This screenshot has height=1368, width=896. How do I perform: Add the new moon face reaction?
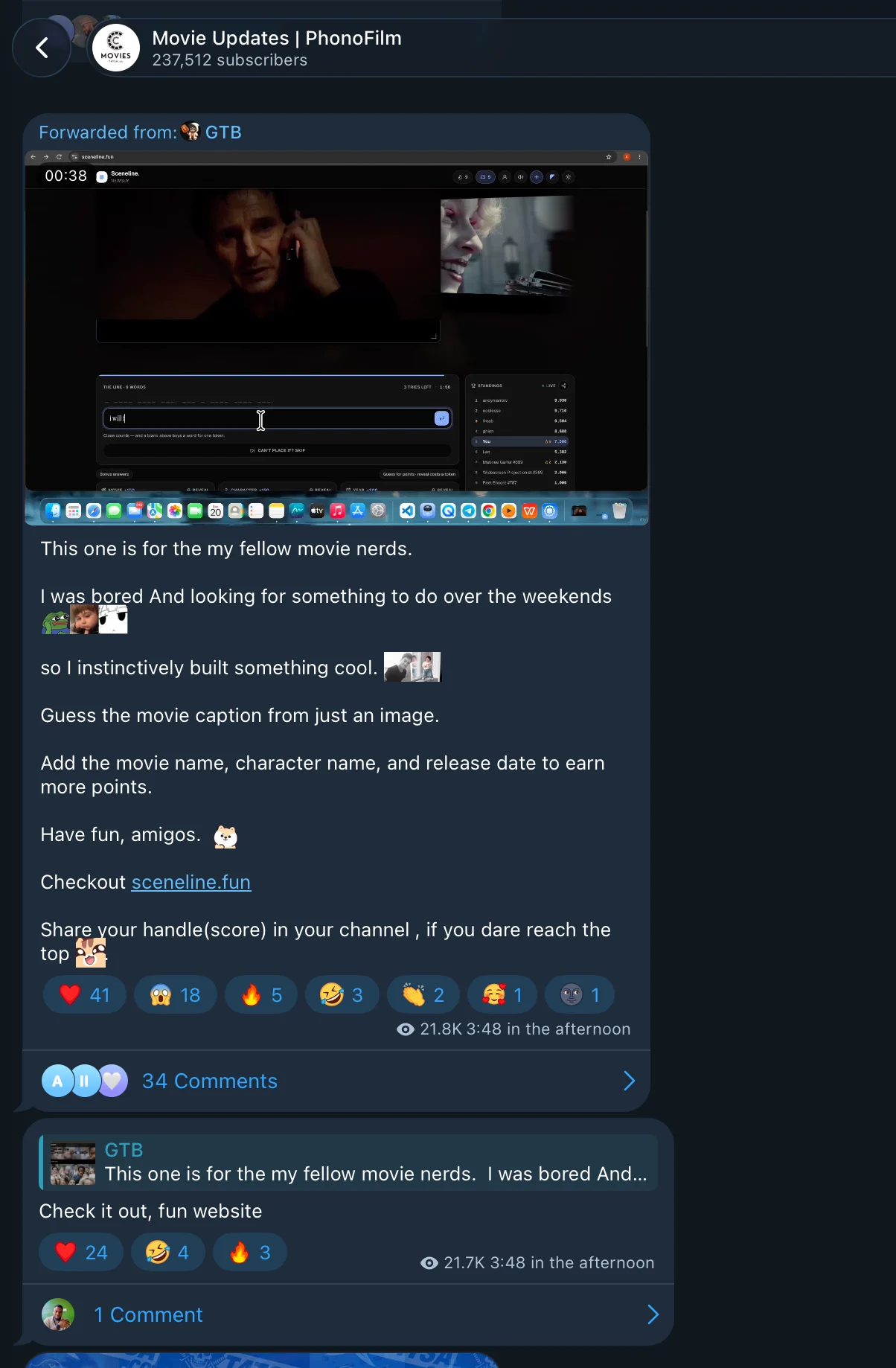pos(580,995)
